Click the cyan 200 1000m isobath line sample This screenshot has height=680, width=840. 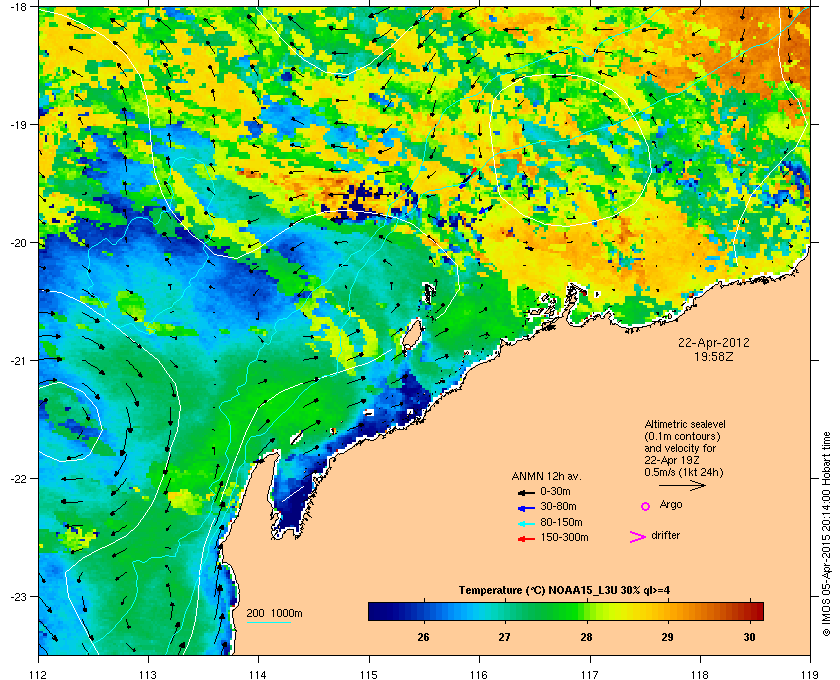pyautogui.click(x=268, y=623)
